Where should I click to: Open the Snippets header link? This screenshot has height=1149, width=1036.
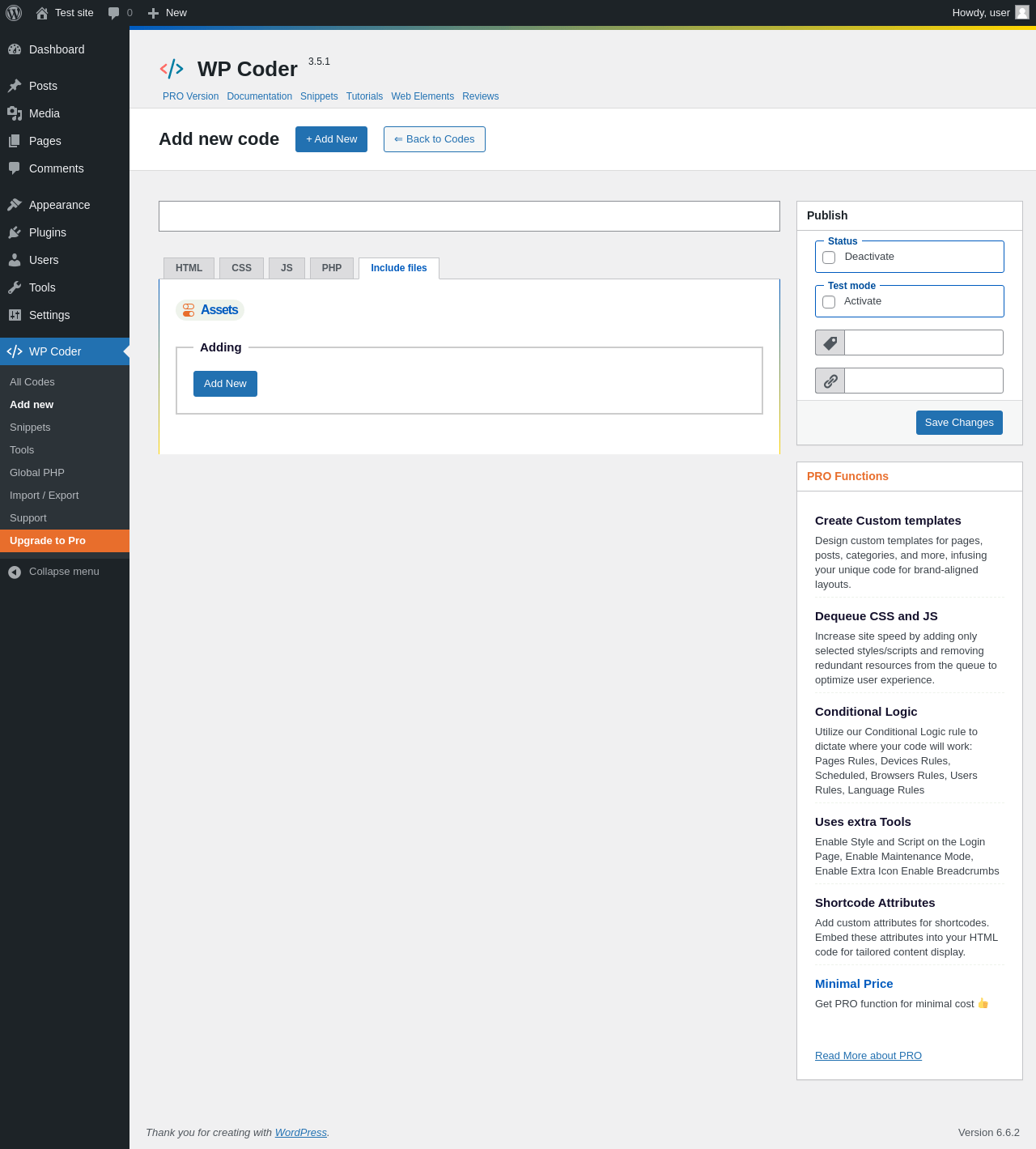click(x=319, y=96)
